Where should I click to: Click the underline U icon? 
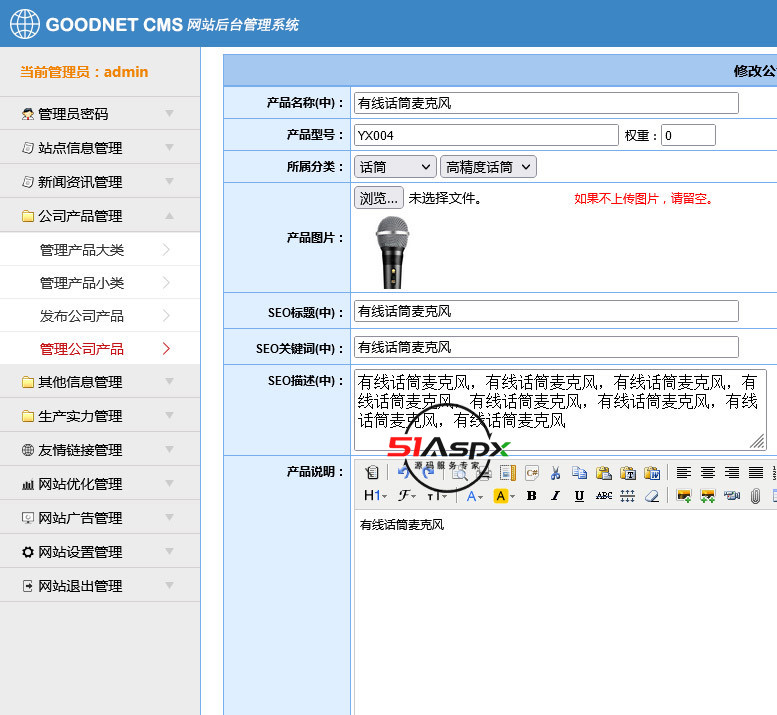tap(579, 496)
